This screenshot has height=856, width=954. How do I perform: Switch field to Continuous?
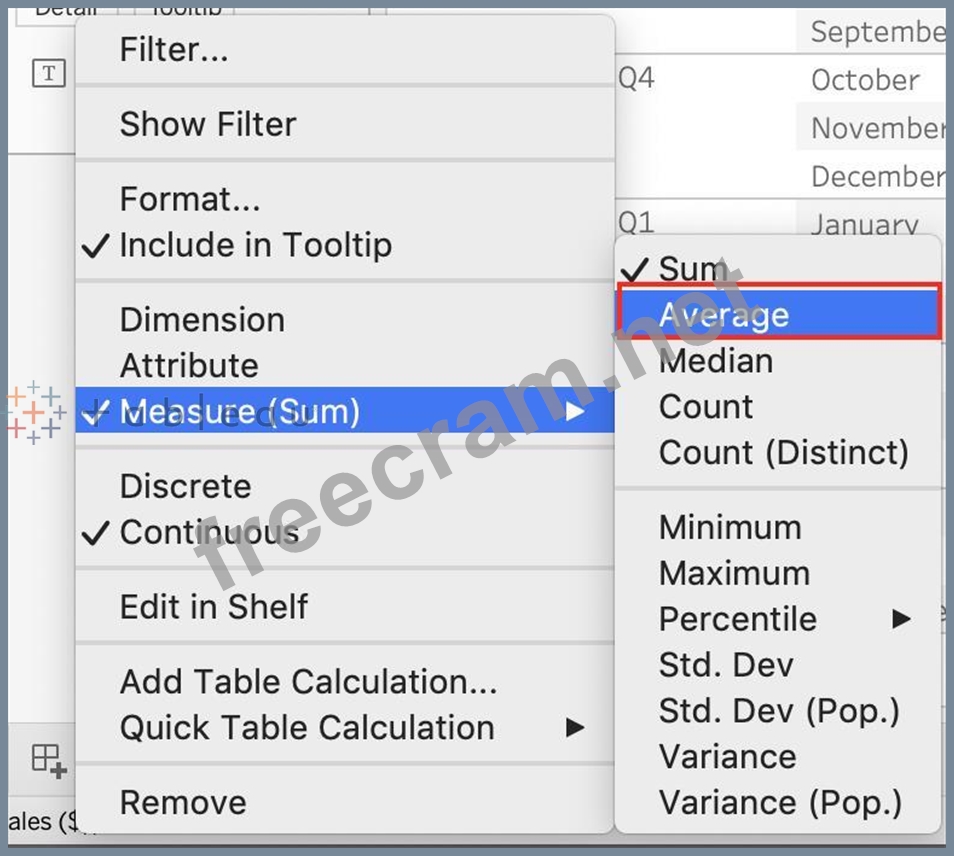point(209,532)
